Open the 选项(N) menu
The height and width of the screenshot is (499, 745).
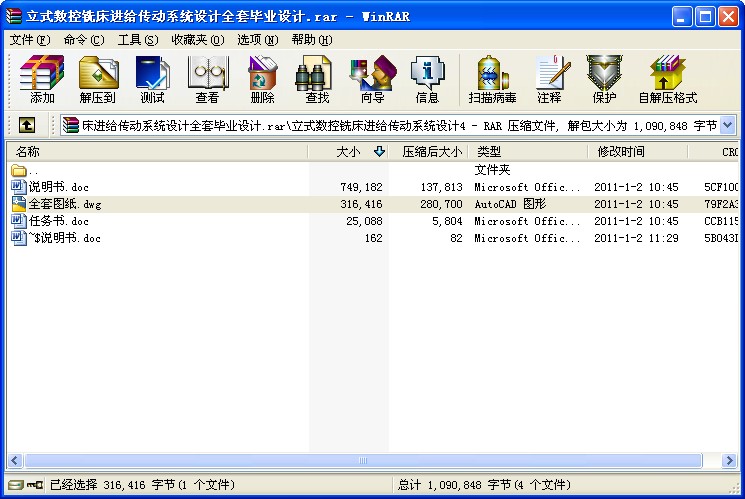click(x=257, y=40)
